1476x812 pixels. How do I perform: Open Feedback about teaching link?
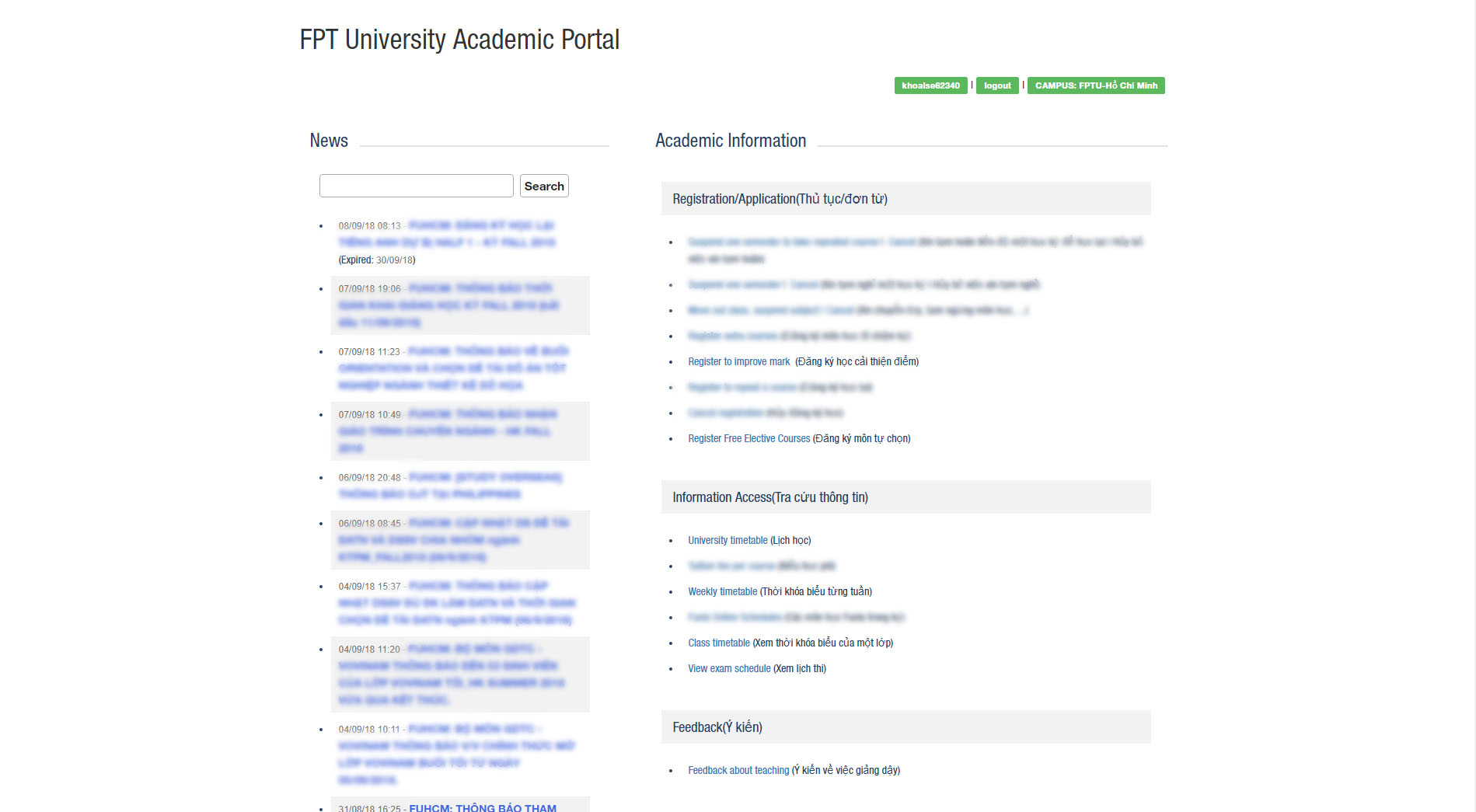tap(738, 770)
